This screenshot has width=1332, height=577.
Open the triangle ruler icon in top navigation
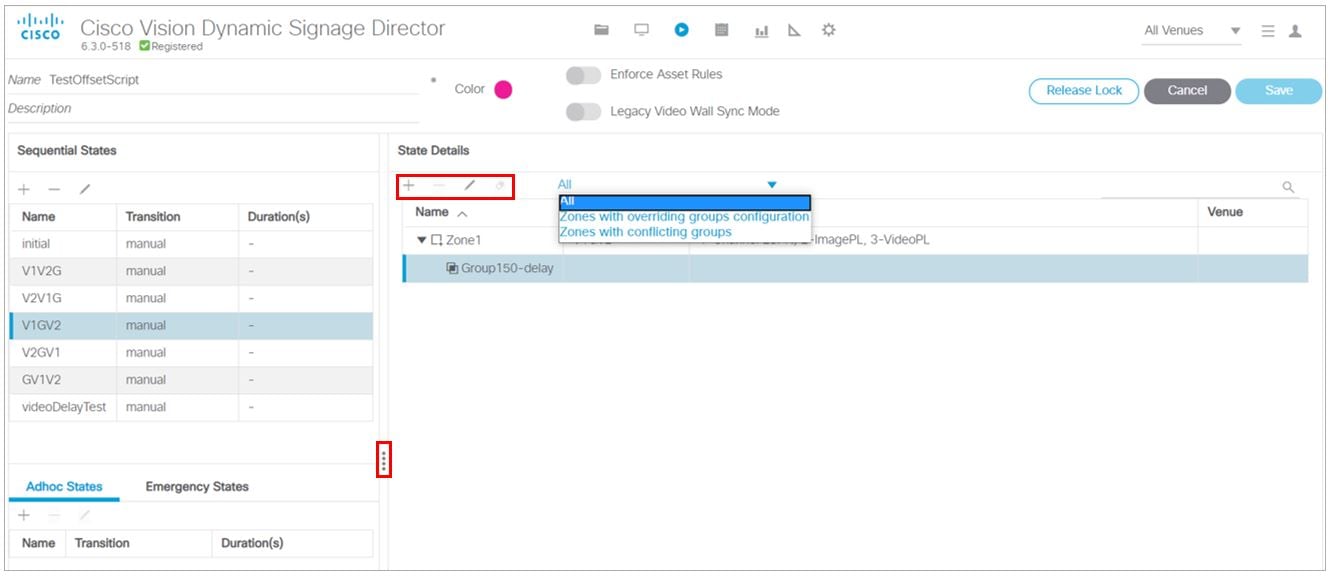(x=794, y=31)
